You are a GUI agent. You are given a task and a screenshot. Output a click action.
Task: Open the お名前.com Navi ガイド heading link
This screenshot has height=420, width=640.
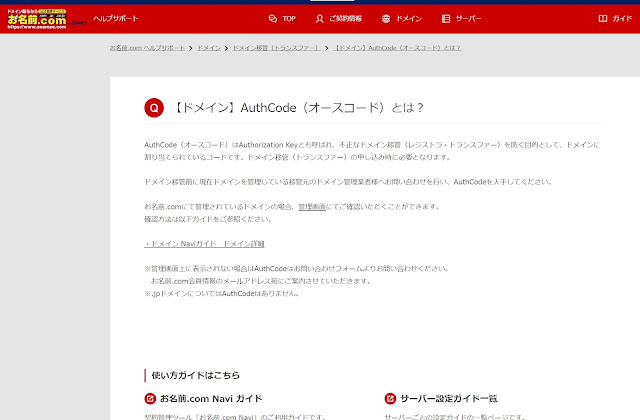tap(211, 398)
